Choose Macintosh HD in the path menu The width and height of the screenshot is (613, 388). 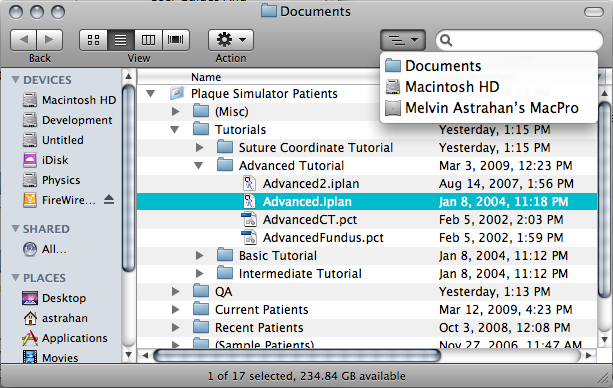[489, 87]
